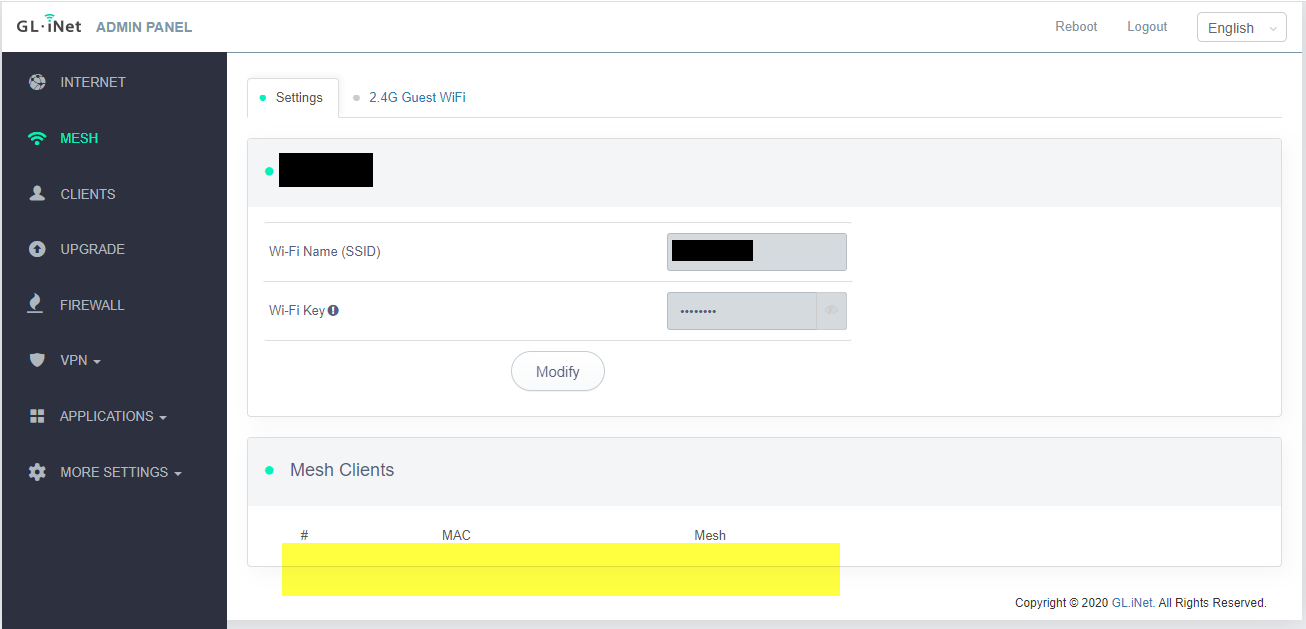Click the Internet globe icon in sidebar
The image size is (1306, 629).
point(37,82)
